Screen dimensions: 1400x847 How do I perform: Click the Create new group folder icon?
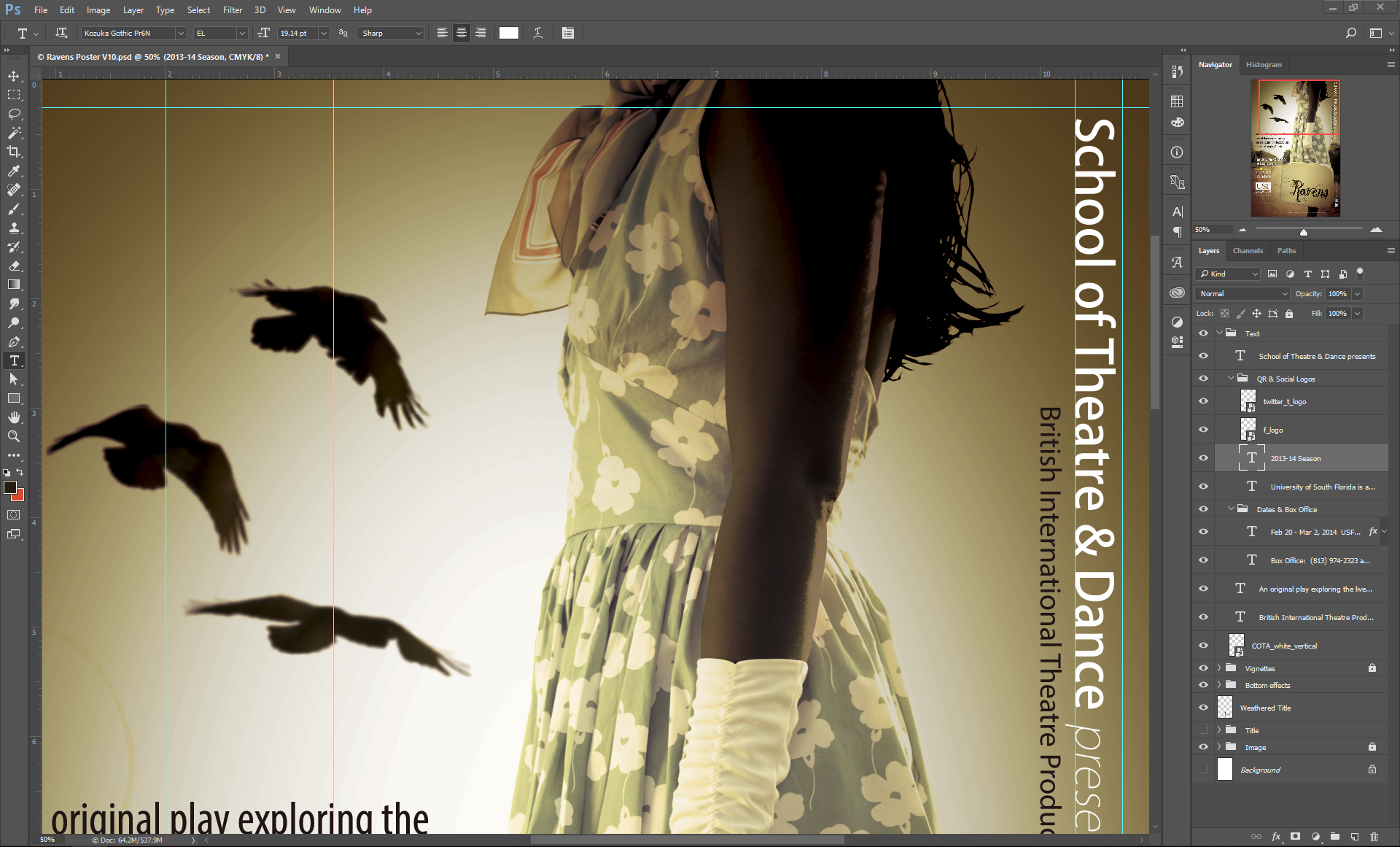[x=1334, y=837]
